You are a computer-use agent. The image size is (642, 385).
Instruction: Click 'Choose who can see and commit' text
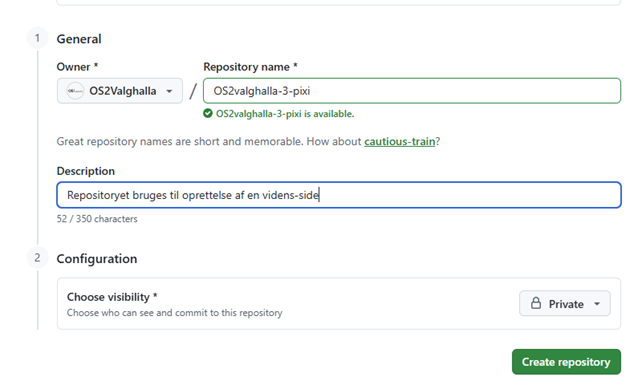[x=174, y=313]
